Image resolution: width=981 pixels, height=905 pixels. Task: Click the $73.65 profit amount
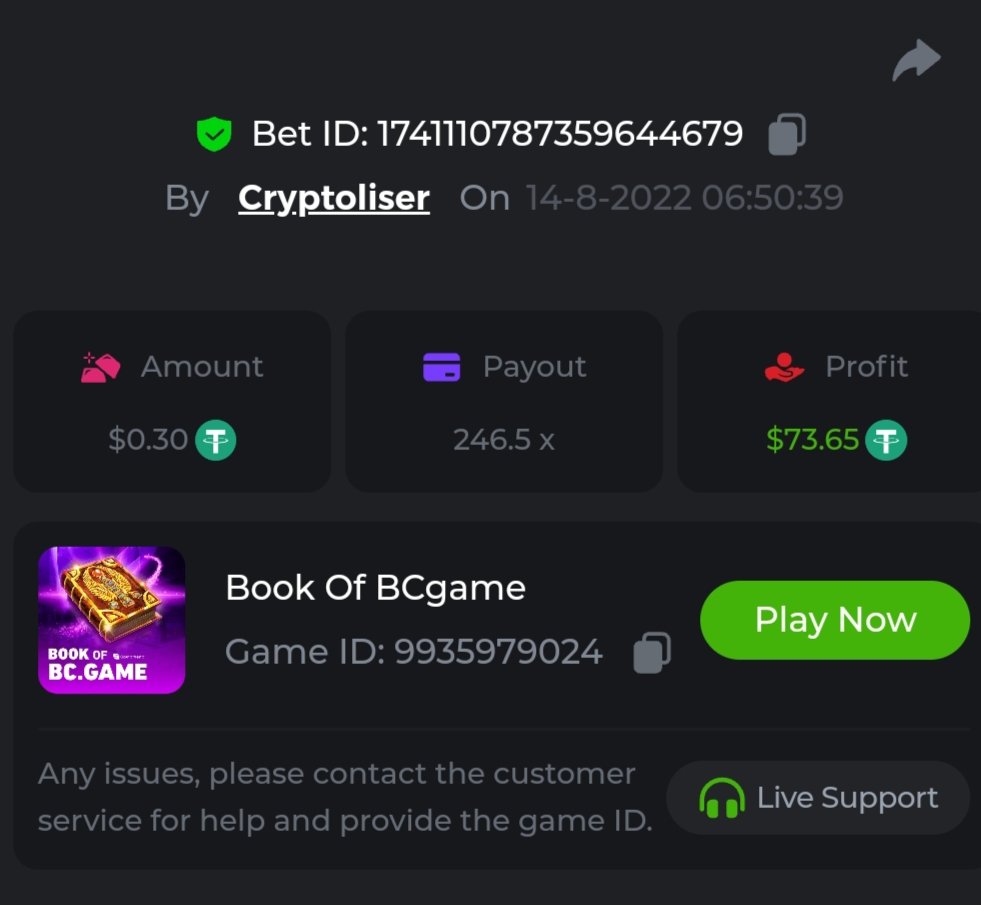coord(812,440)
